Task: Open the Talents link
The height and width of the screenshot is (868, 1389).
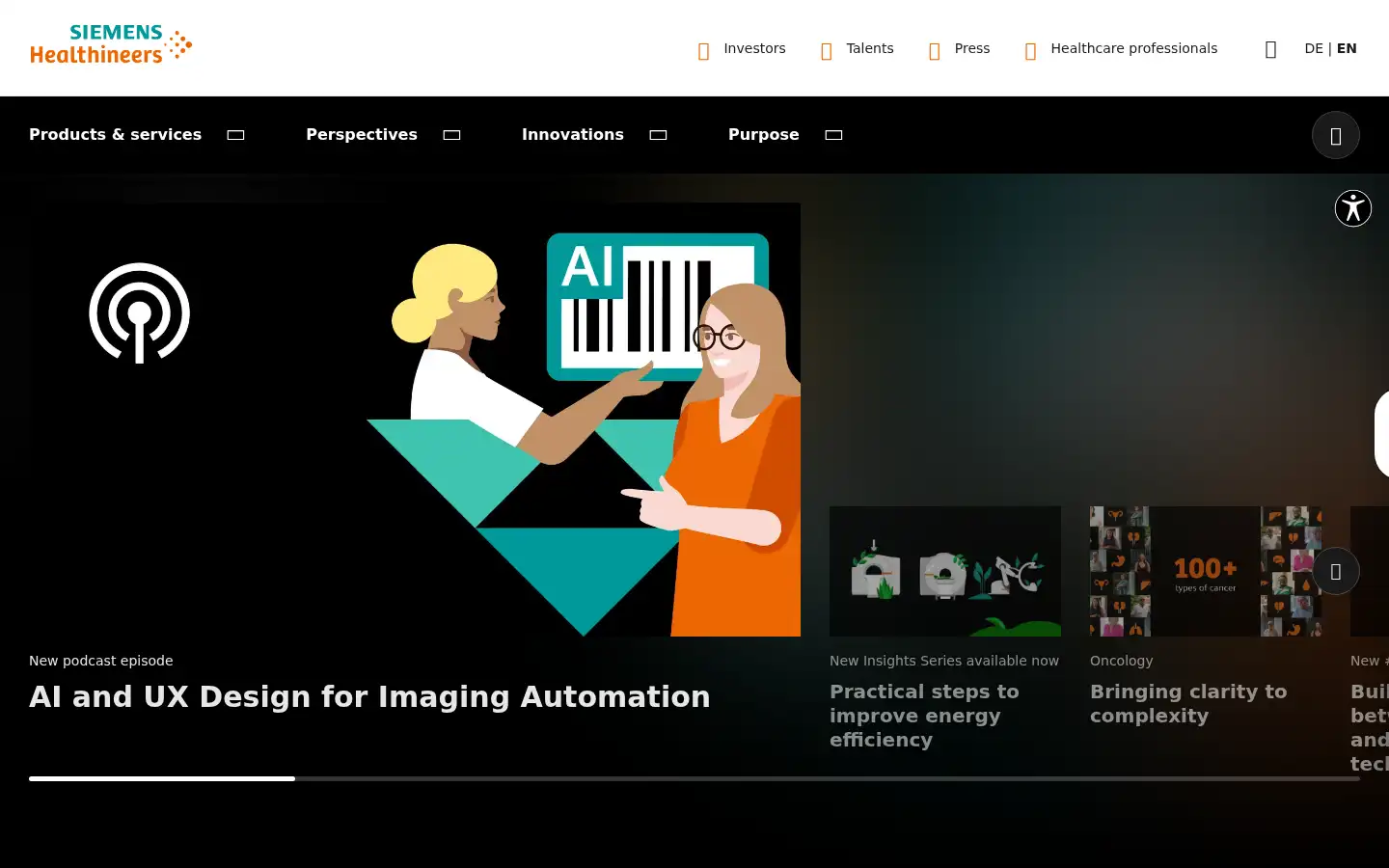Action: coord(870,48)
